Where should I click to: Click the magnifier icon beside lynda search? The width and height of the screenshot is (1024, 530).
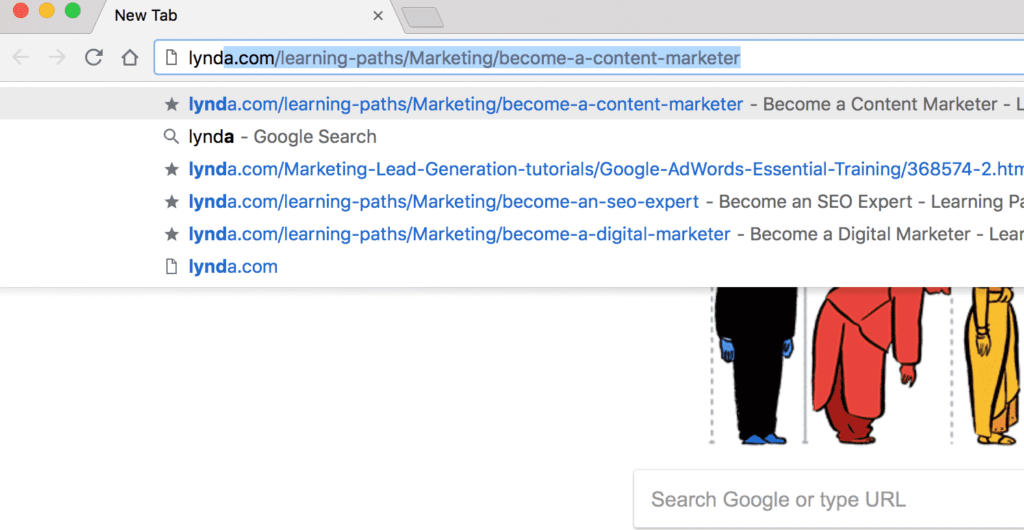pos(171,137)
